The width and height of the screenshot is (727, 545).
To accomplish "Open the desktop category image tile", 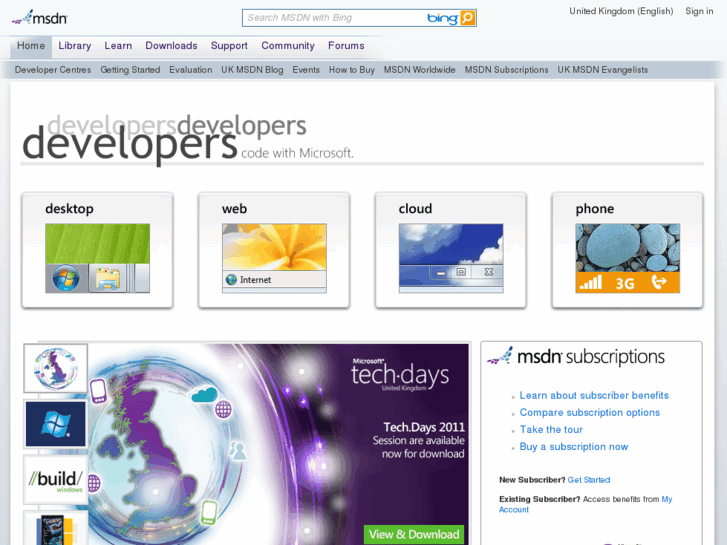I will [x=97, y=258].
